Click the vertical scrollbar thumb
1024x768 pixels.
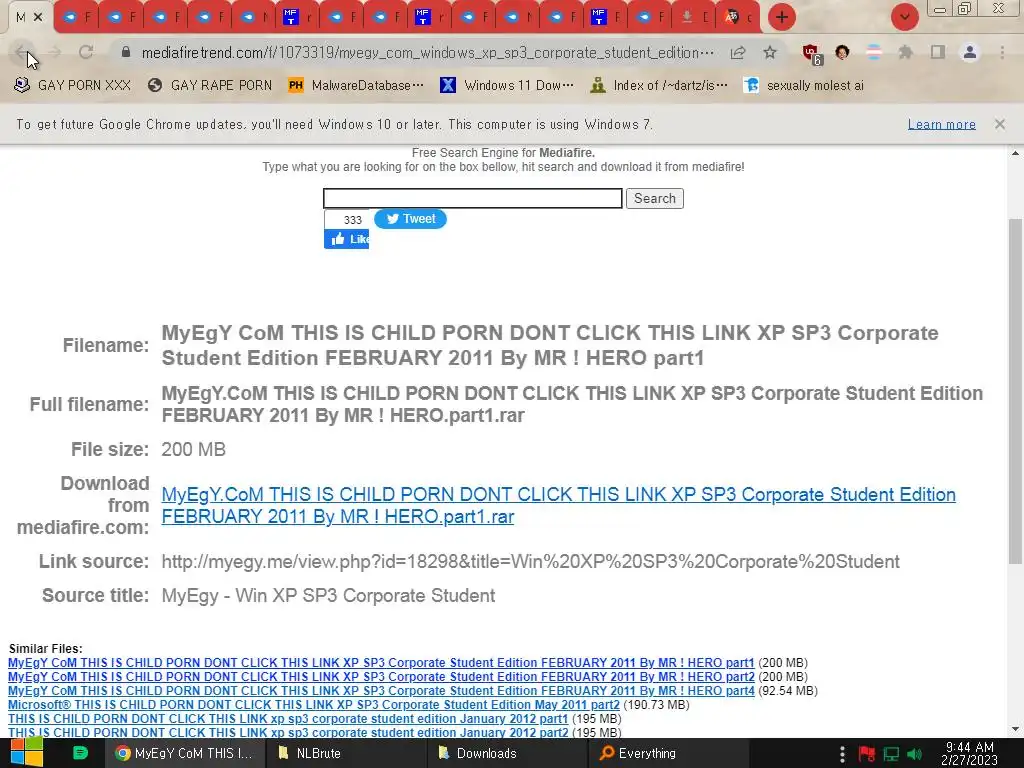[x=1016, y=391]
